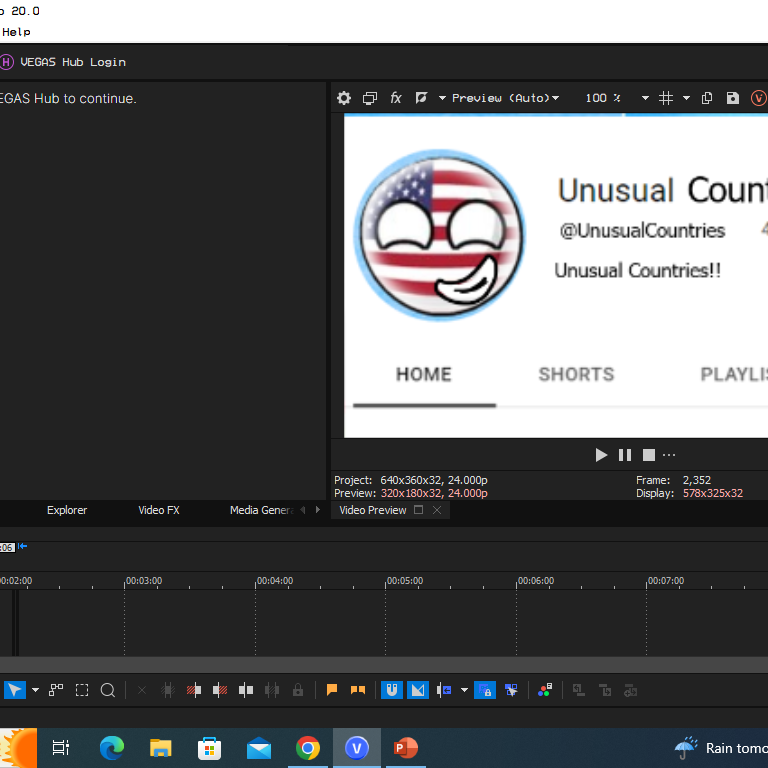Toggle Enable Snapping magnet button

[x=392, y=690]
